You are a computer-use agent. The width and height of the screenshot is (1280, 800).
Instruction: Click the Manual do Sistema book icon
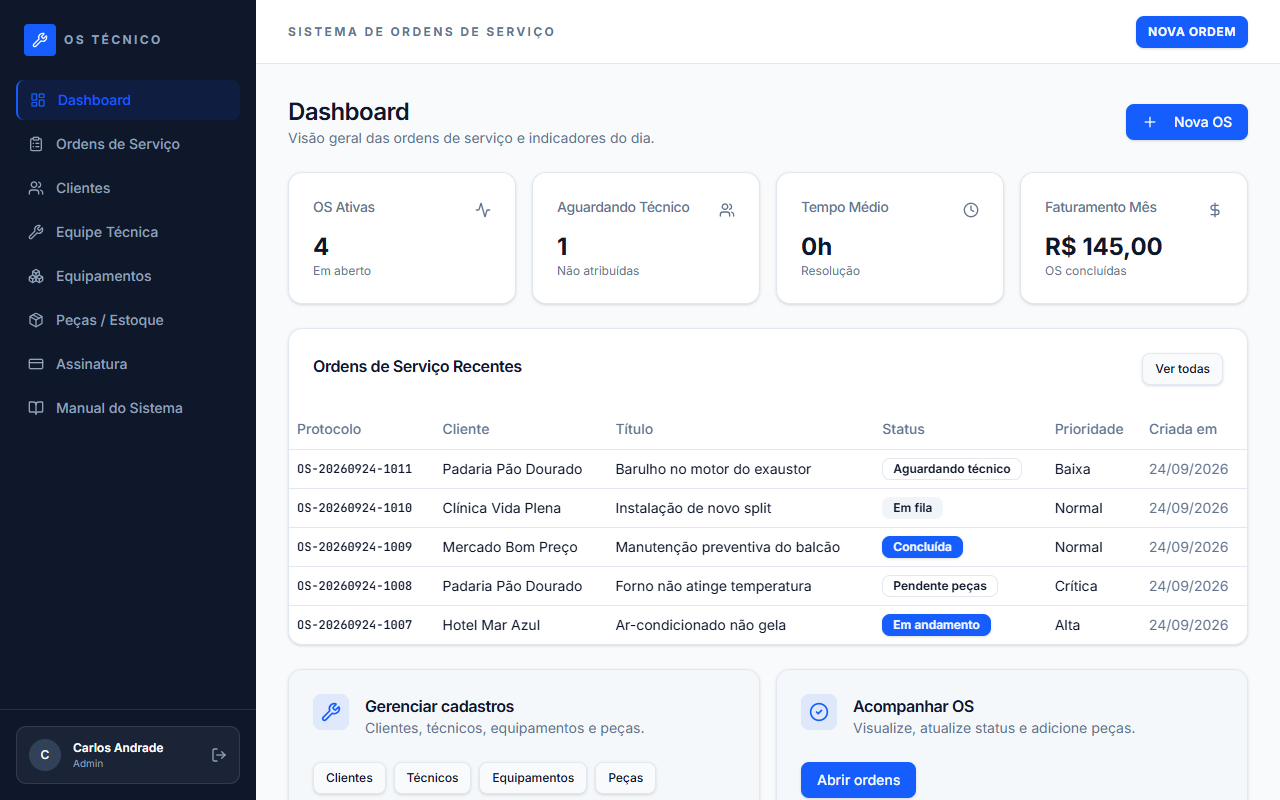point(36,408)
